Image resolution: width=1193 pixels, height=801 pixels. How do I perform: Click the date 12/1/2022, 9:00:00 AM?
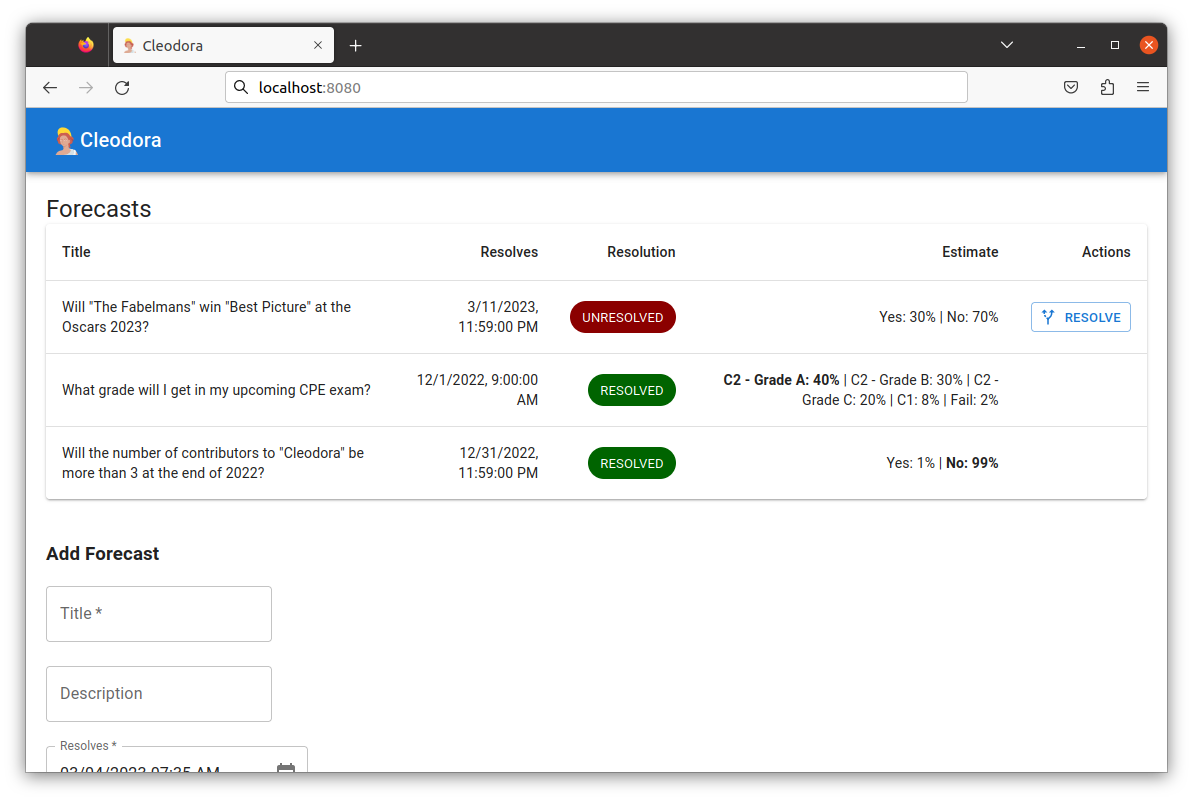coord(477,390)
